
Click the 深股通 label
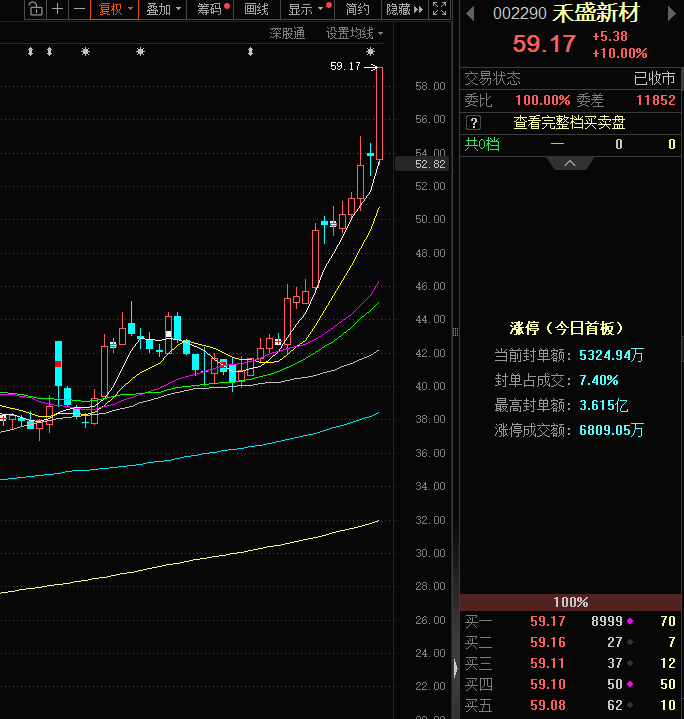[287, 33]
